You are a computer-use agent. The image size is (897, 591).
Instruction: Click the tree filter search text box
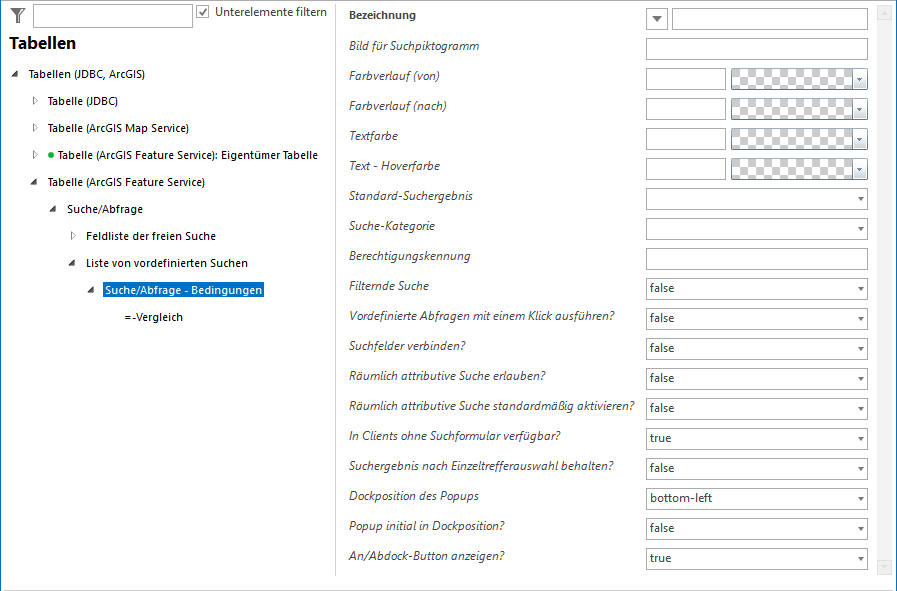click(112, 15)
